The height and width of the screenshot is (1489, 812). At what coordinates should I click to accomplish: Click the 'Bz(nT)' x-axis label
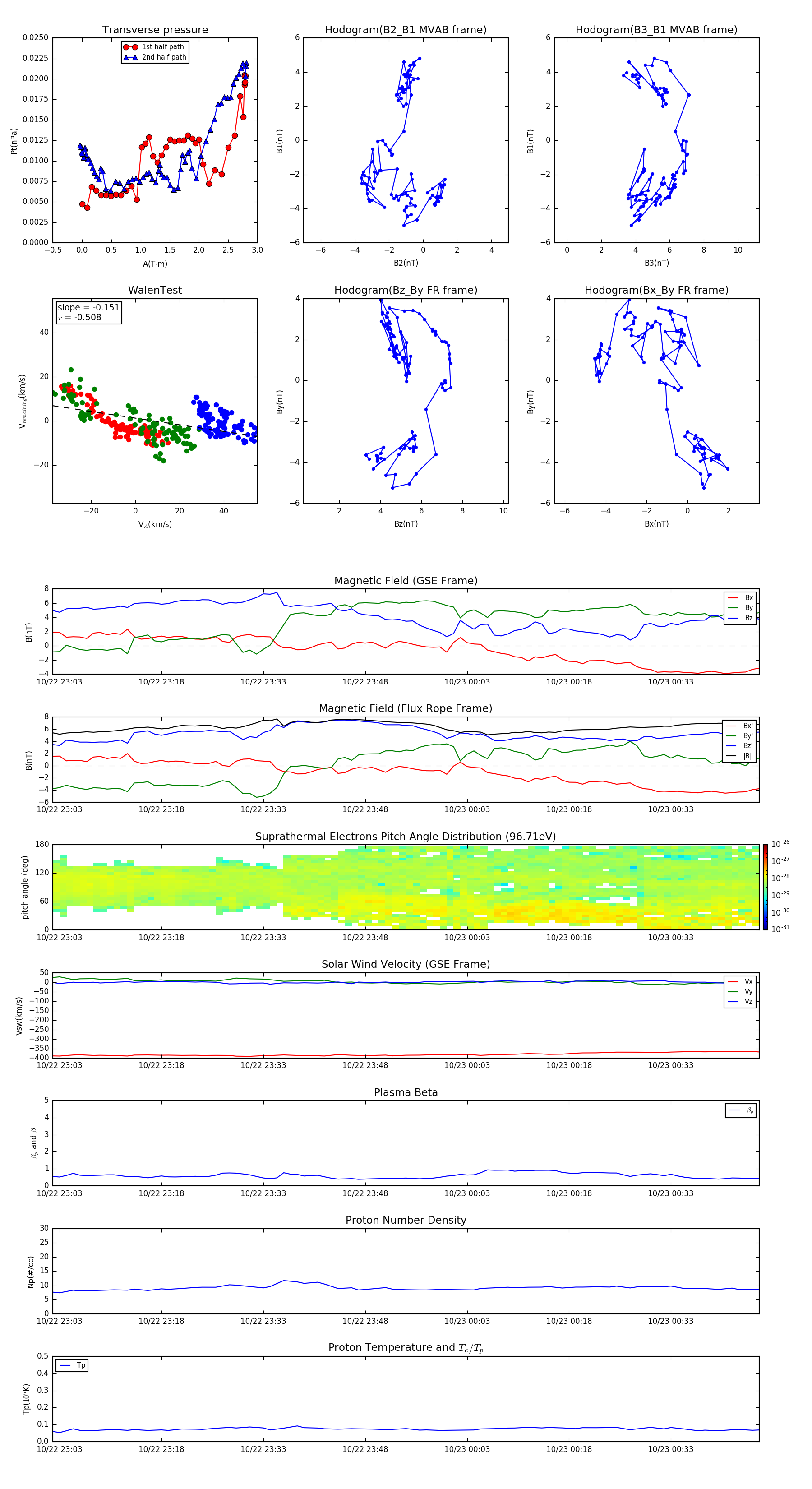pyautogui.click(x=406, y=524)
